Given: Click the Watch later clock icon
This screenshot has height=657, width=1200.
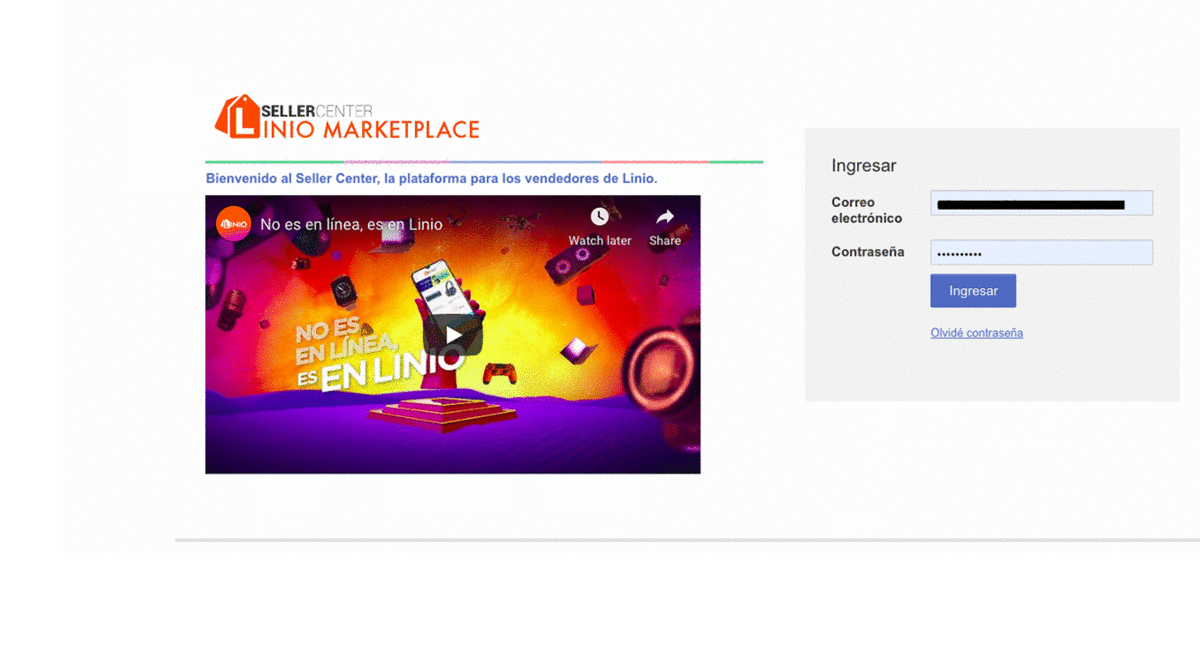Looking at the screenshot, I should pyautogui.click(x=599, y=216).
